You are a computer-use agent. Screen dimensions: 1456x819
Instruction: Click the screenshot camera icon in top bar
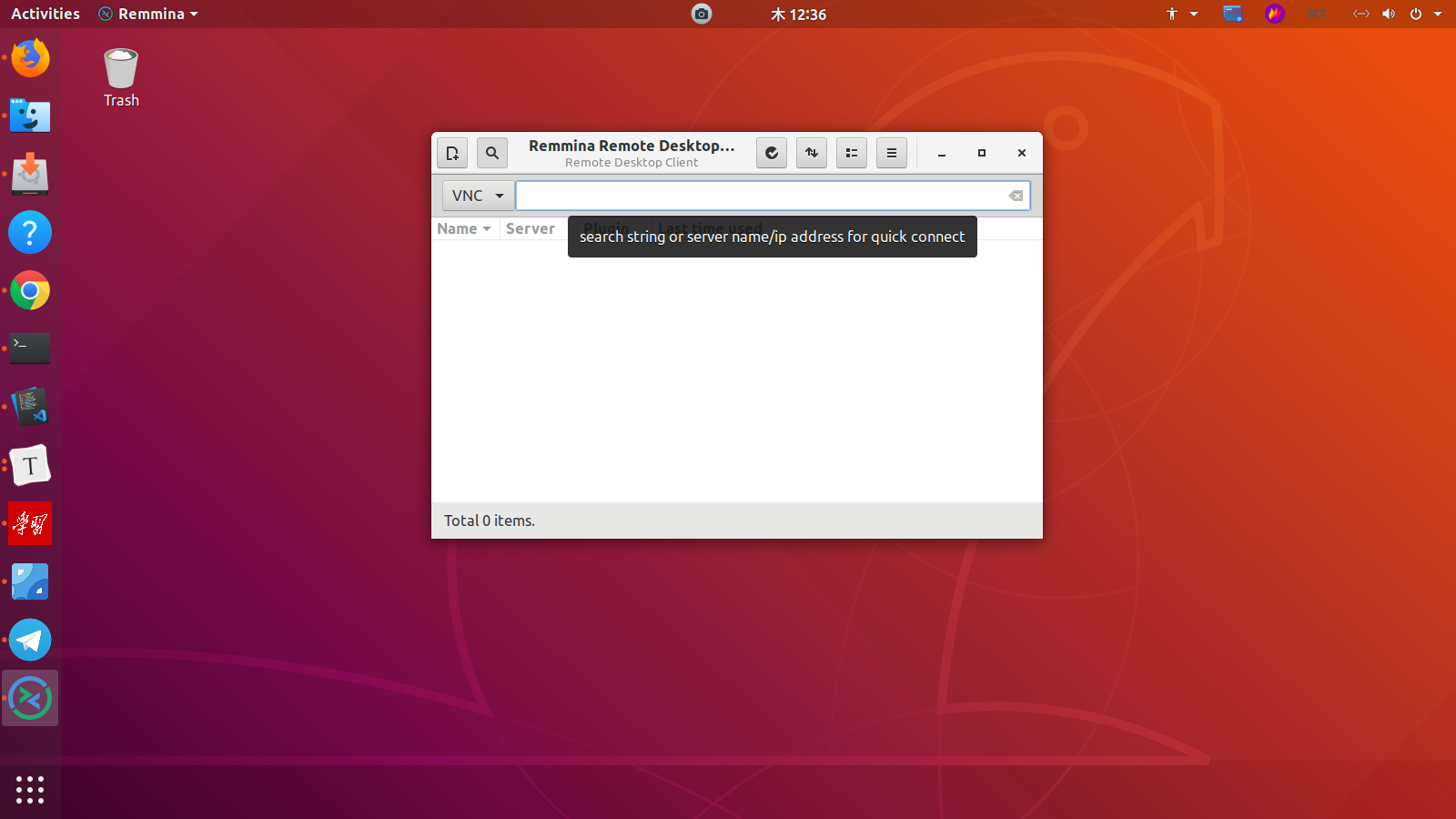(702, 14)
